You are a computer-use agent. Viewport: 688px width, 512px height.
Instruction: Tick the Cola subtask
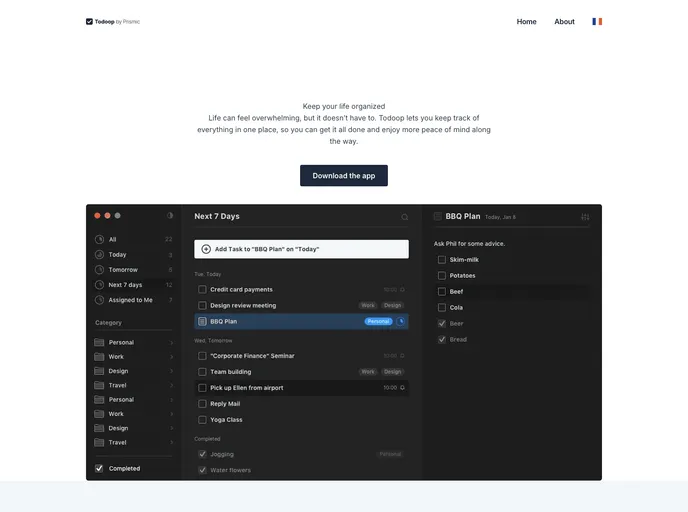click(442, 308)
